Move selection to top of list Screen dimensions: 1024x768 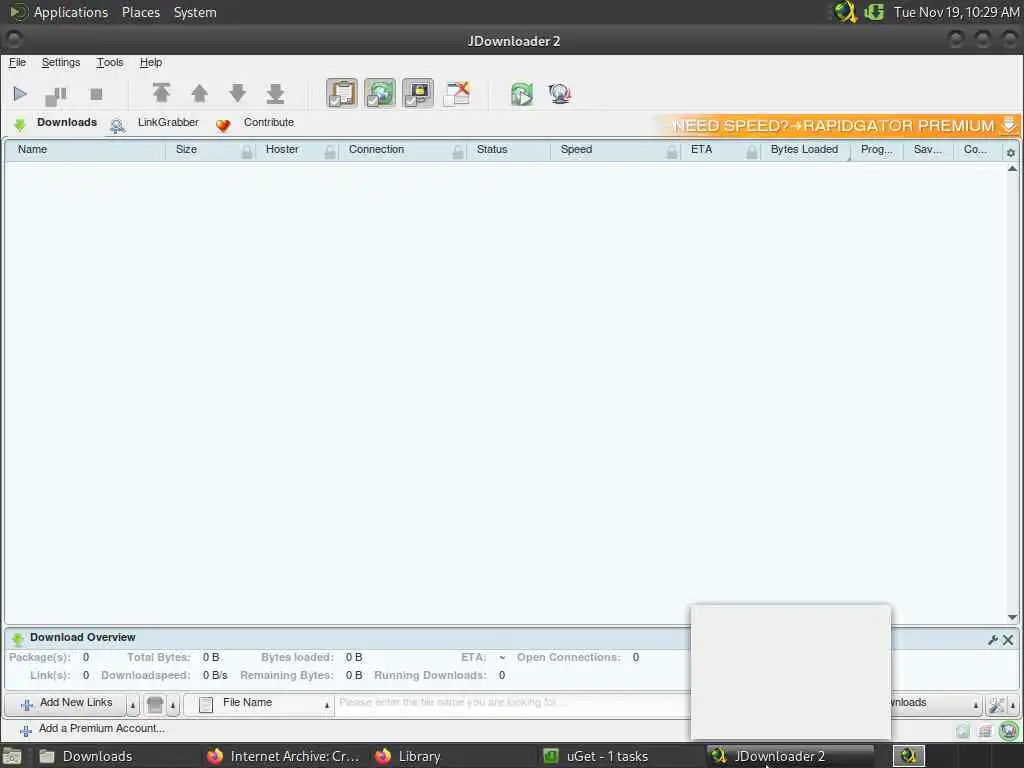click(161, 93)
